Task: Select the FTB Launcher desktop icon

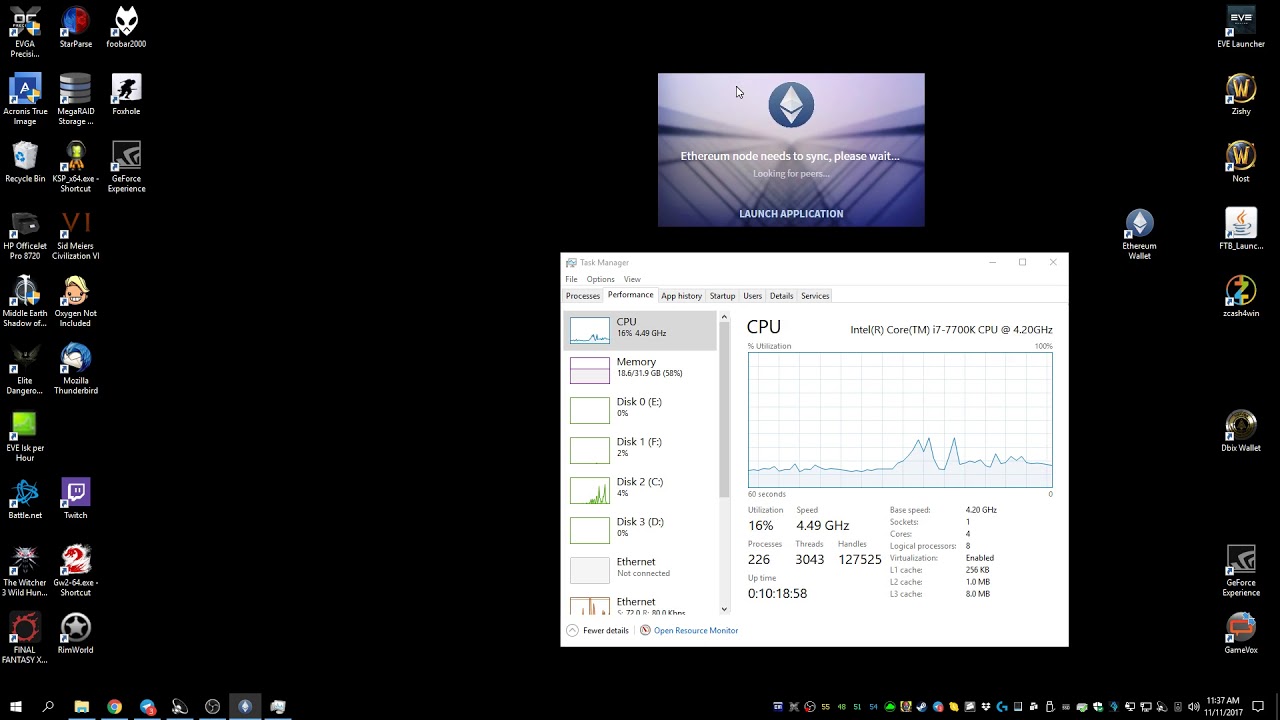Action: pos(1241,230)
